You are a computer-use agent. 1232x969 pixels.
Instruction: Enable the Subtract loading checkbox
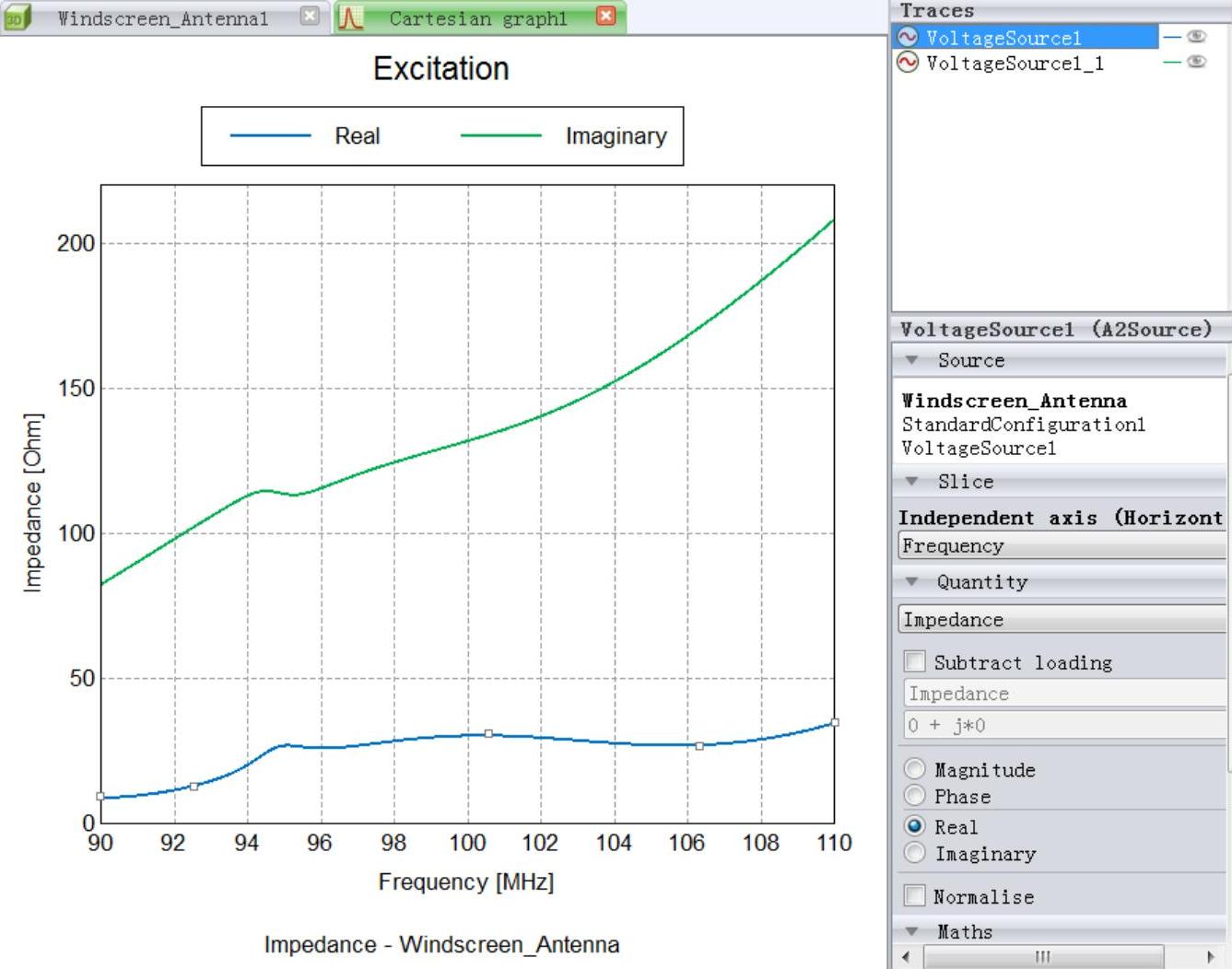[915, 661]
